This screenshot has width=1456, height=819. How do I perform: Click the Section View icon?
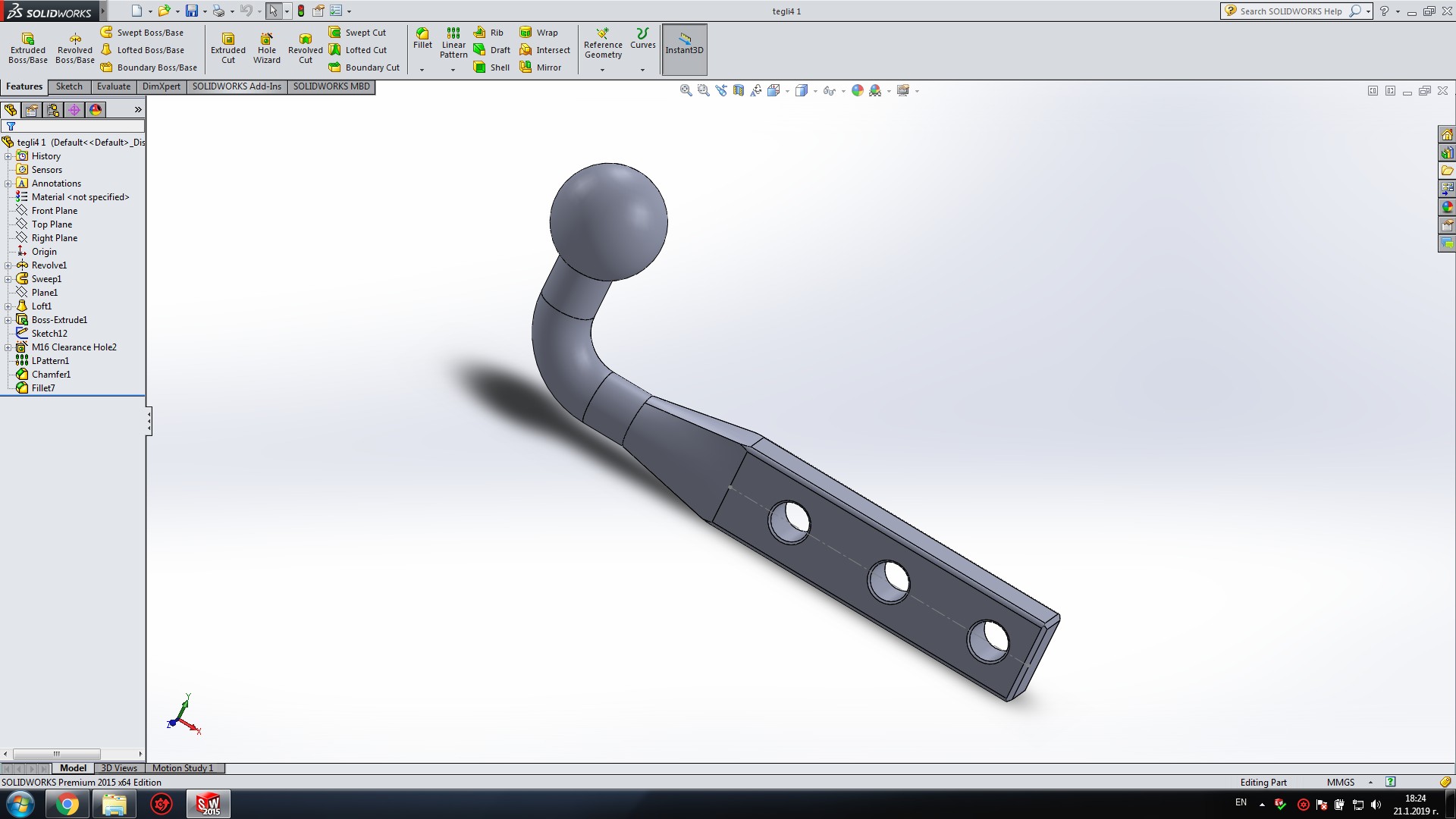(739, 91)
